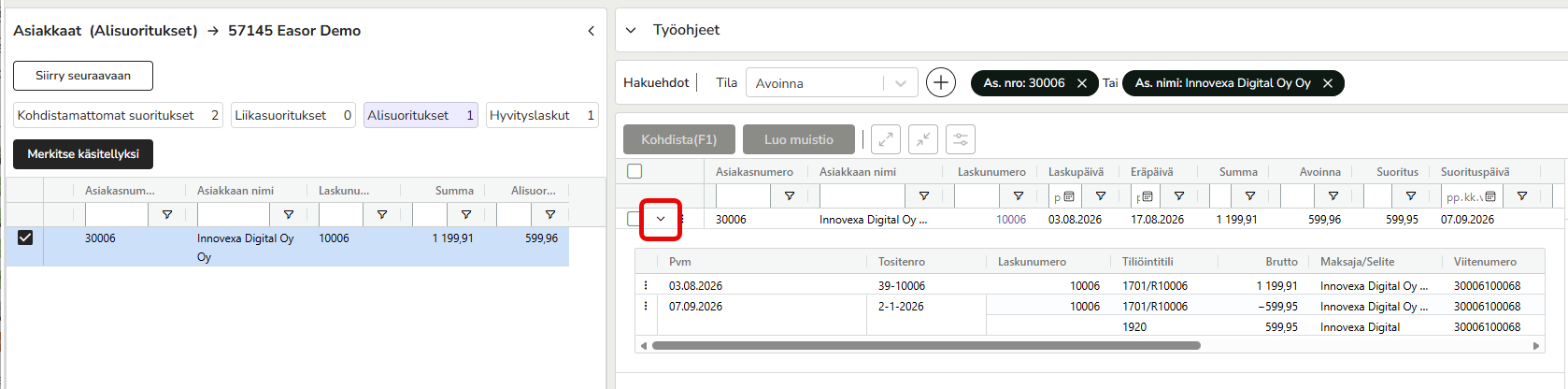Collapse the left panel with the chevron arrow

coord(591,31)
